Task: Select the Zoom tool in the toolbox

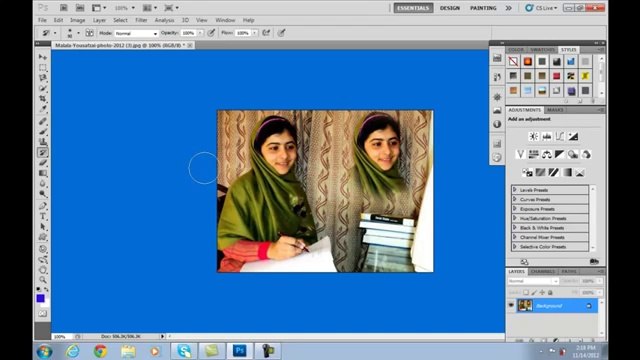Action: click(x=43, y=280)
